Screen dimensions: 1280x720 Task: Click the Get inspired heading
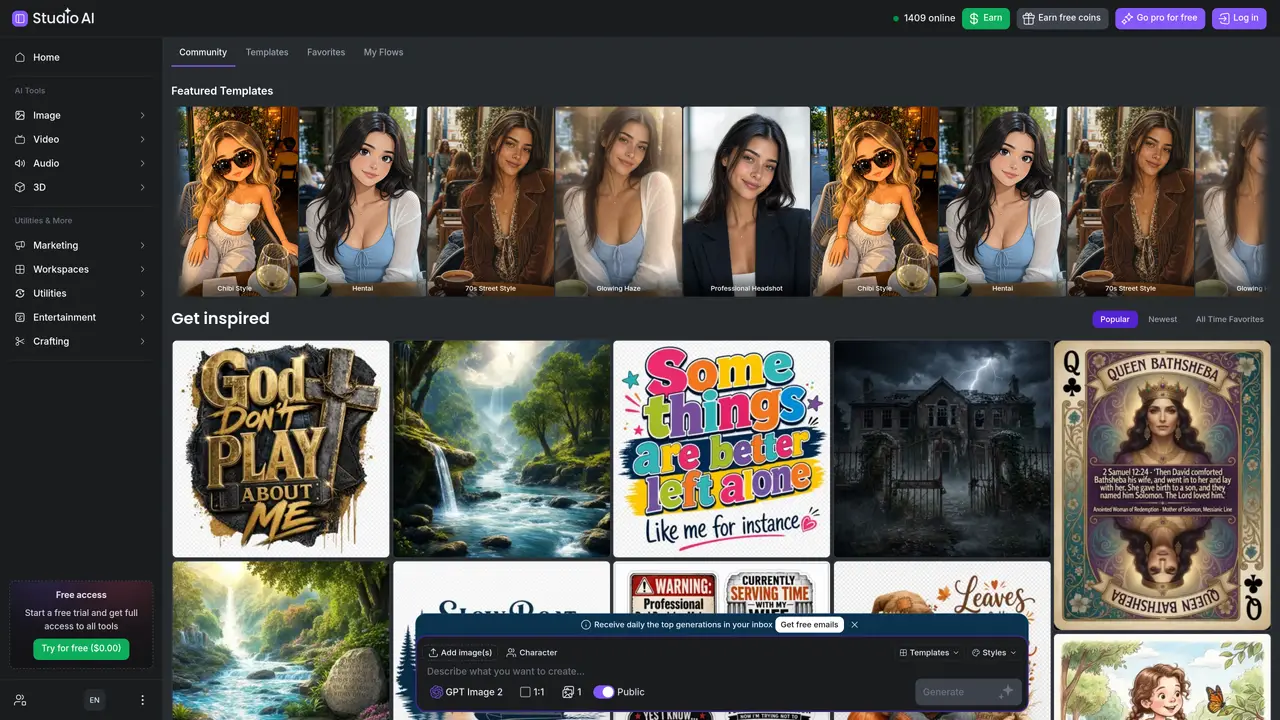pyautogui.click(x=220, y=319)
